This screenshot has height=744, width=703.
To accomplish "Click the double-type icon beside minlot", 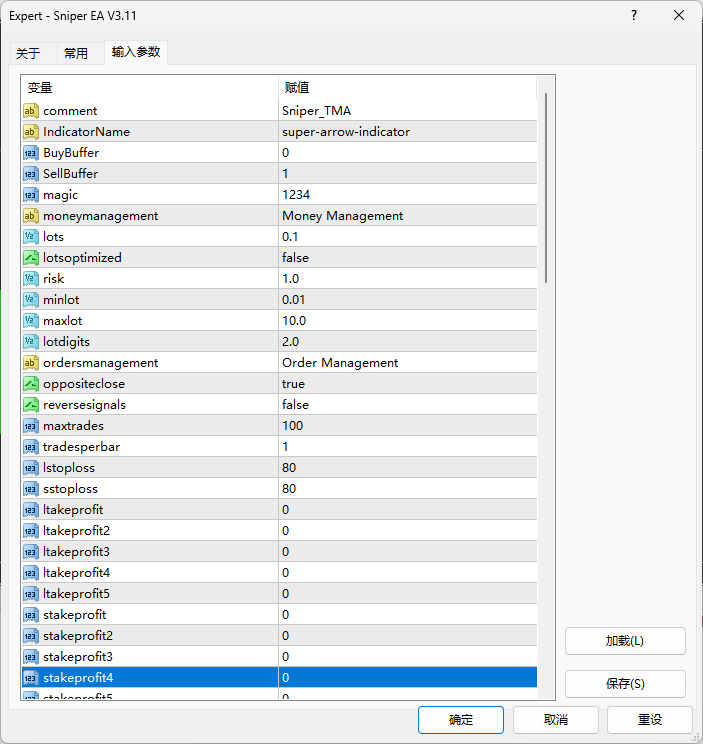I will click(x=31, y=300).
